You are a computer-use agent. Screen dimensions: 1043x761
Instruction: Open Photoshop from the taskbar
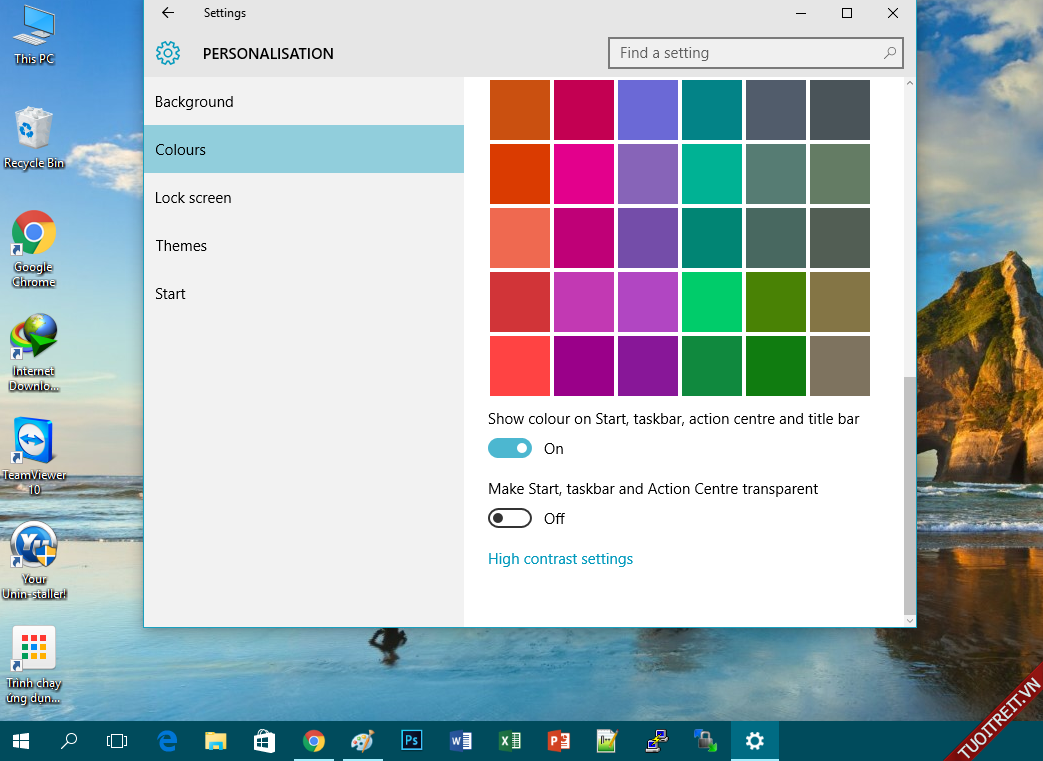411,741
